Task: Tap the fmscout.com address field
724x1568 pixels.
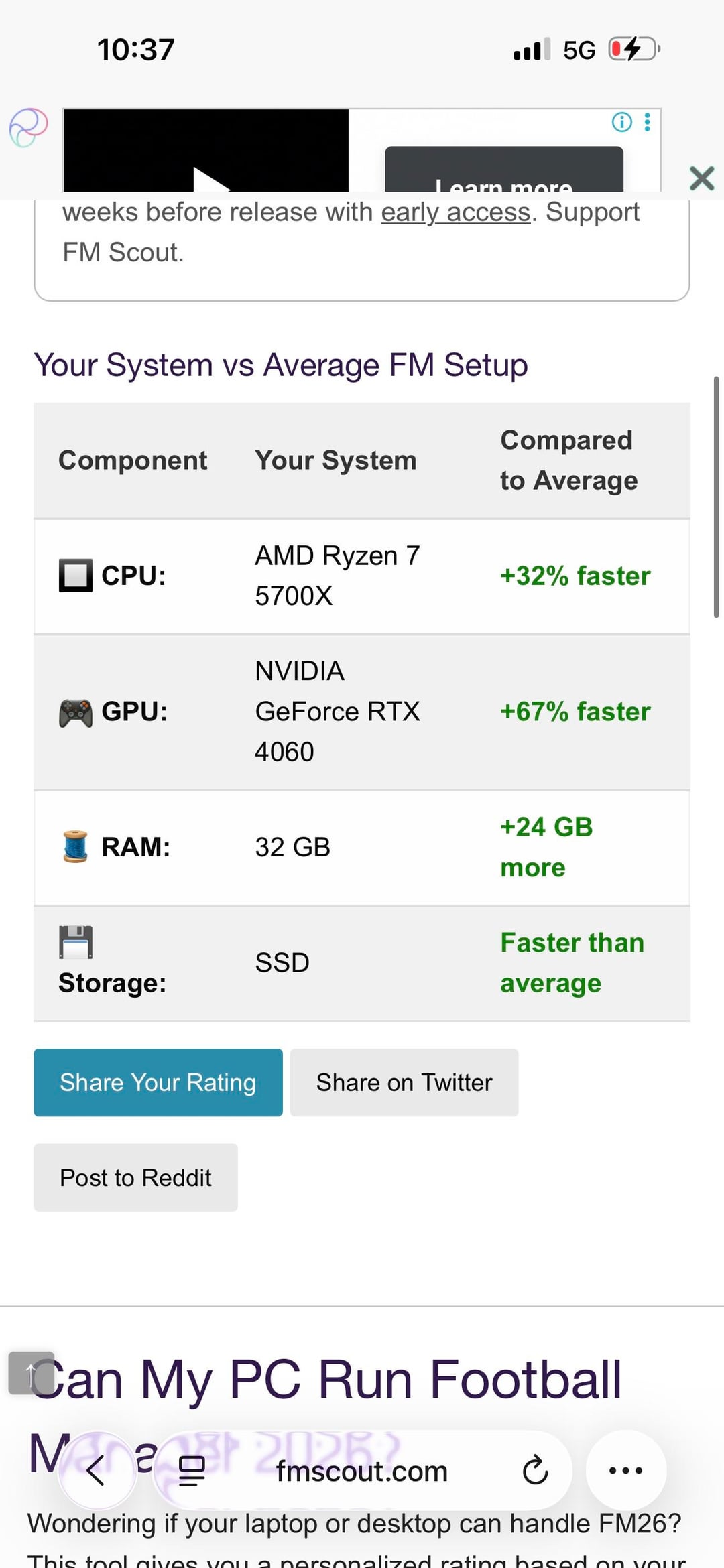Action: tap(362, 1472)
